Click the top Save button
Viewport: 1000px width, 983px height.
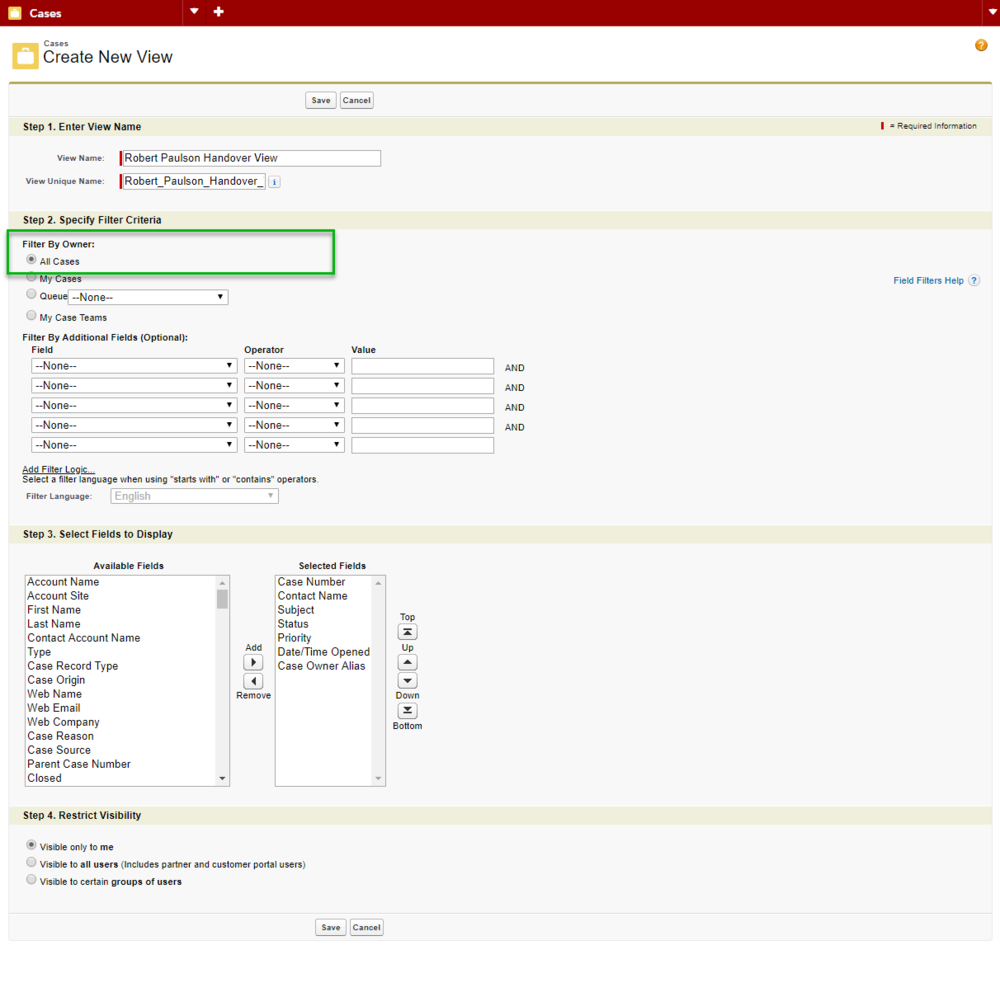click(320, 100)
